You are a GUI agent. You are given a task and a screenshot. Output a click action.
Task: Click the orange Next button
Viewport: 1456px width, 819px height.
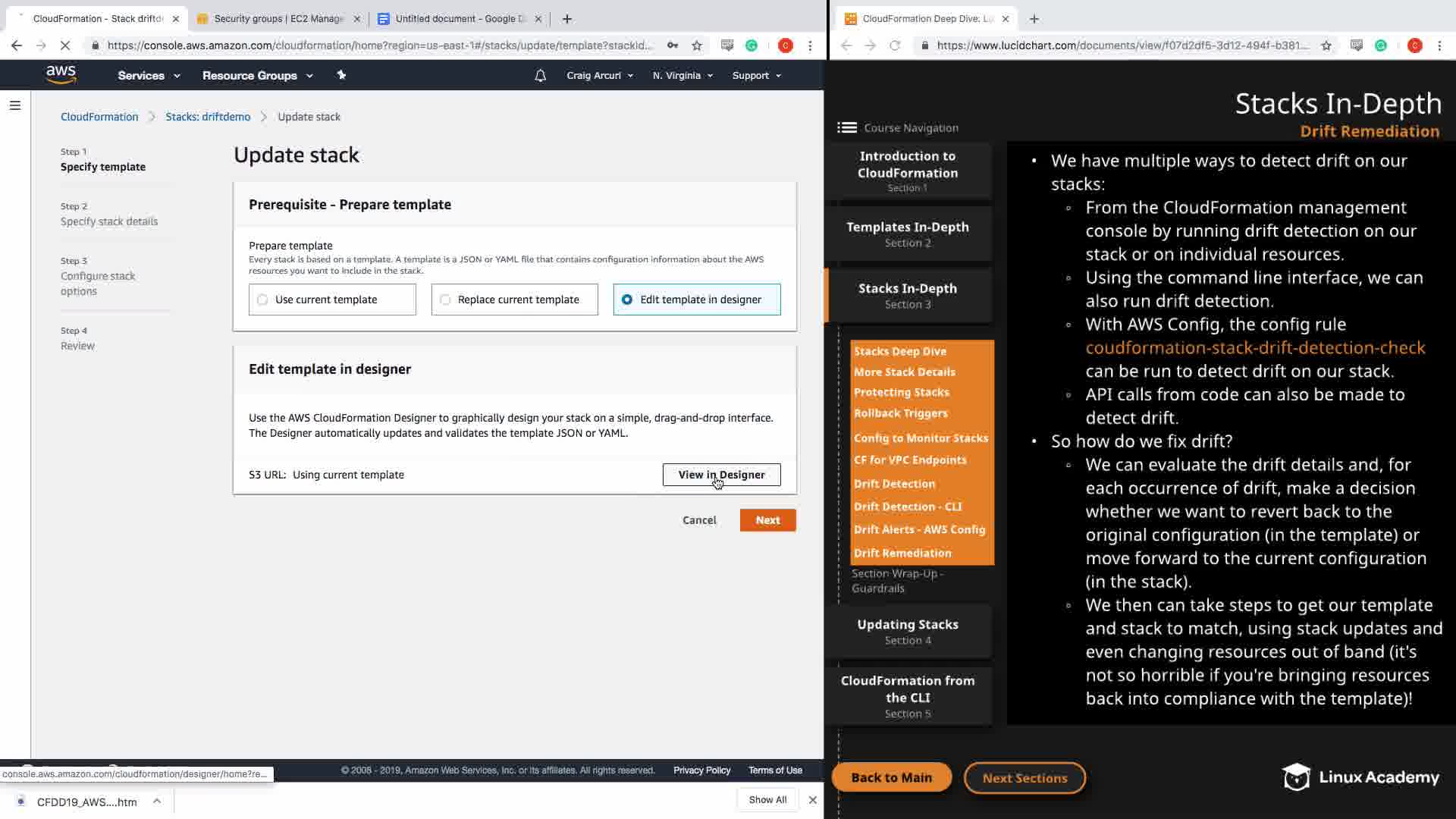(x=767, y=520)
